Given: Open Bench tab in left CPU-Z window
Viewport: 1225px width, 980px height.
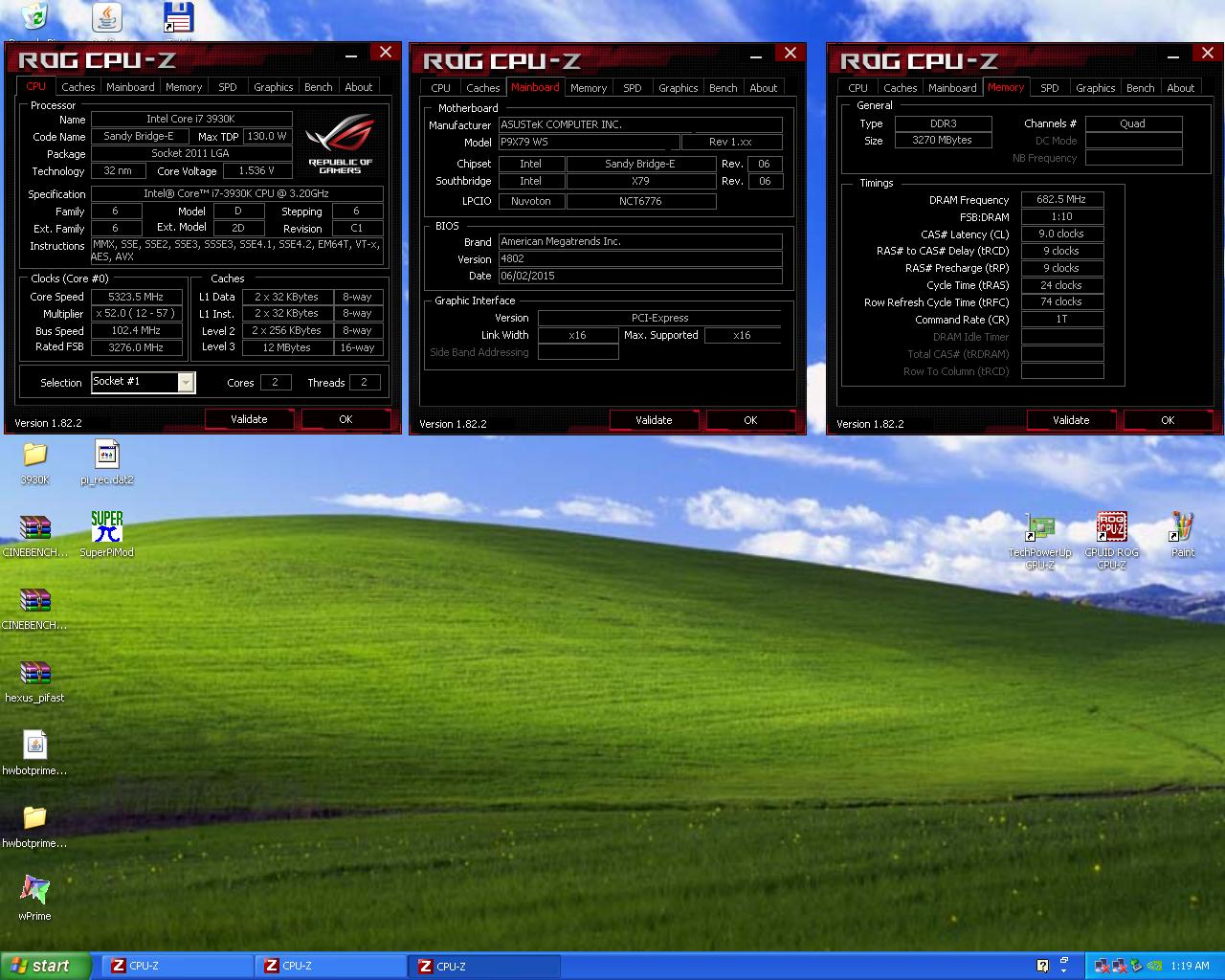Looking at the screenshot, I should coord(319,86).
